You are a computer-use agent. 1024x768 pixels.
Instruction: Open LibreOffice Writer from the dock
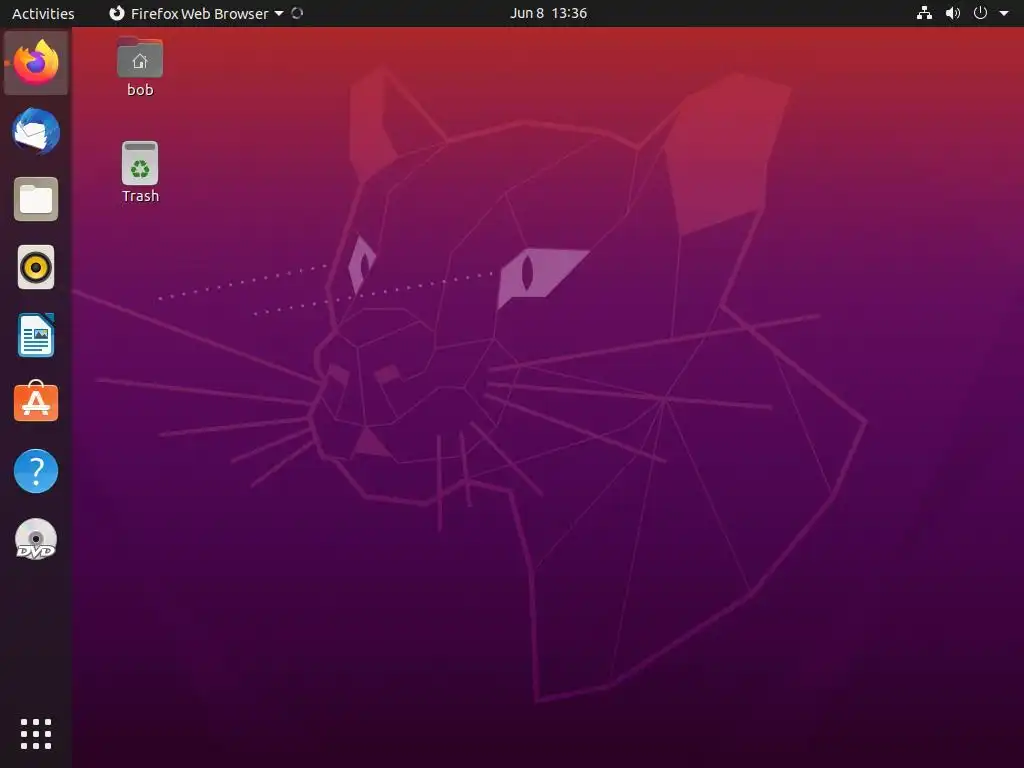coord(36,335)
